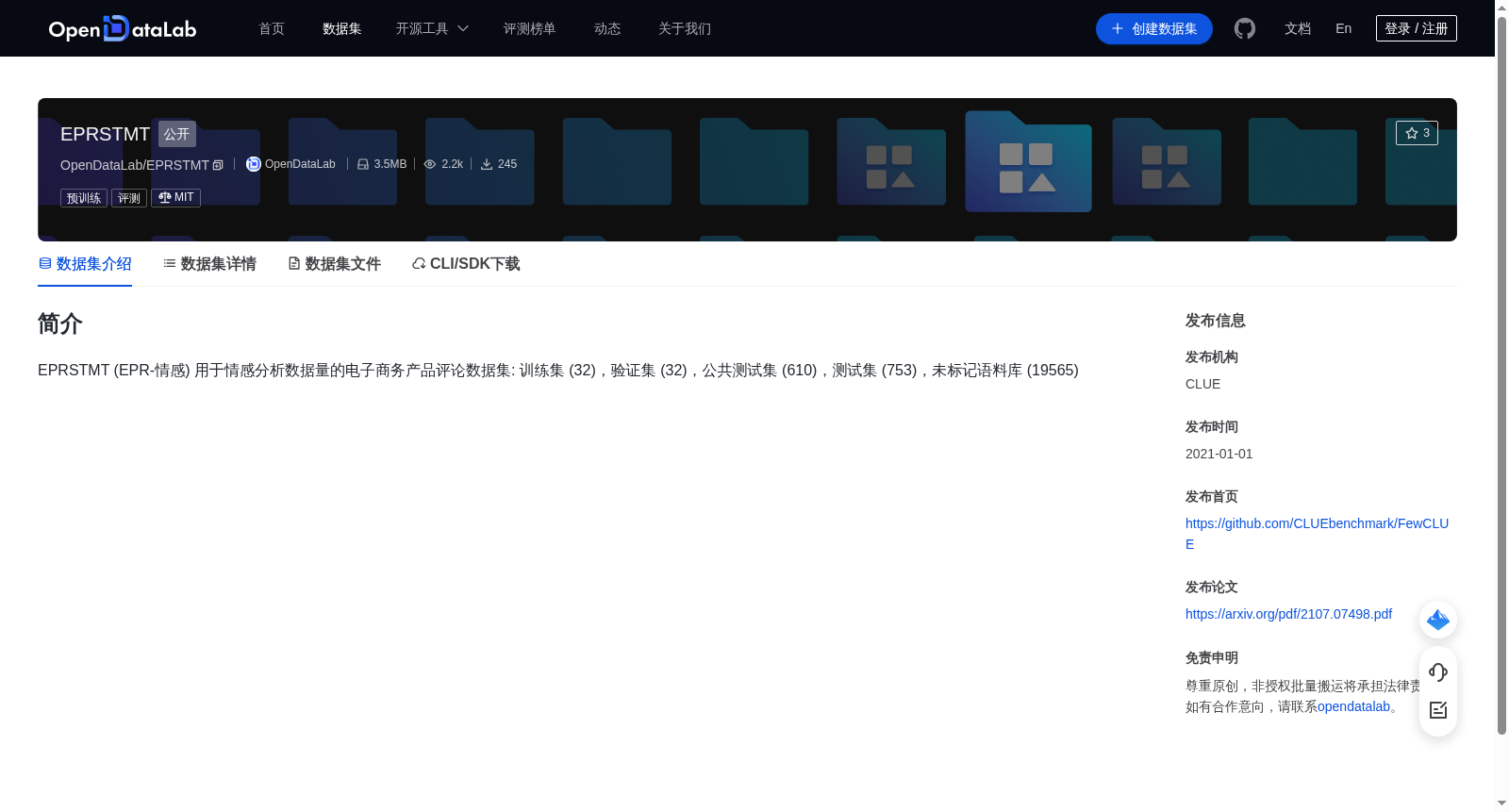Click the MIT license tag

pos(175,198)
